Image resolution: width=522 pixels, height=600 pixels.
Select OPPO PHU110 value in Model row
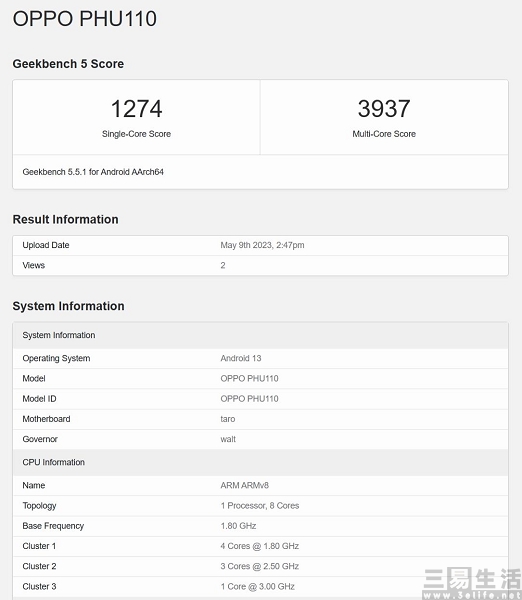(x=249, y=379)
